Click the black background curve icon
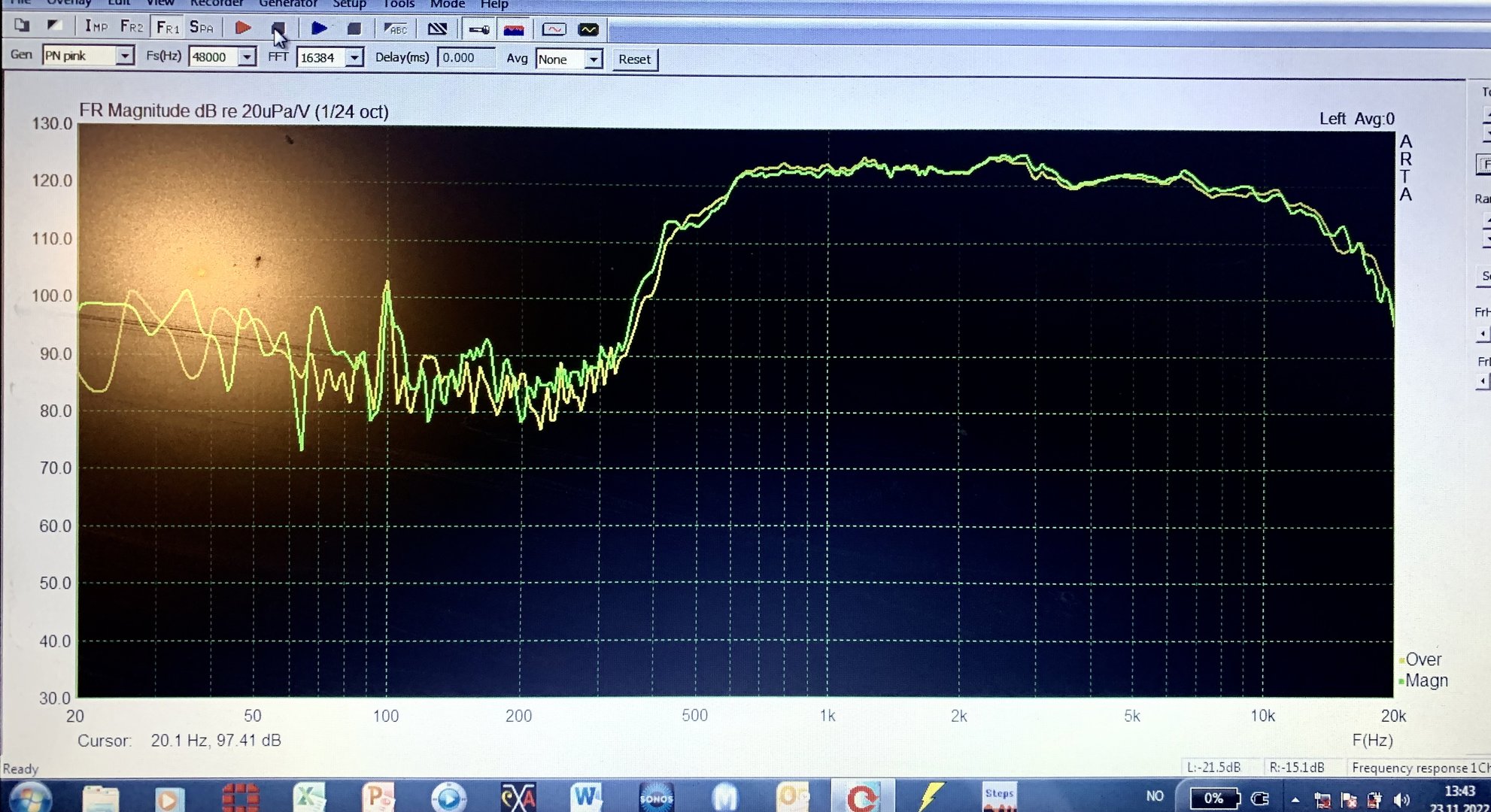Image resolution: width=1491 pixels, height=812 pixels. pos(588,30)
